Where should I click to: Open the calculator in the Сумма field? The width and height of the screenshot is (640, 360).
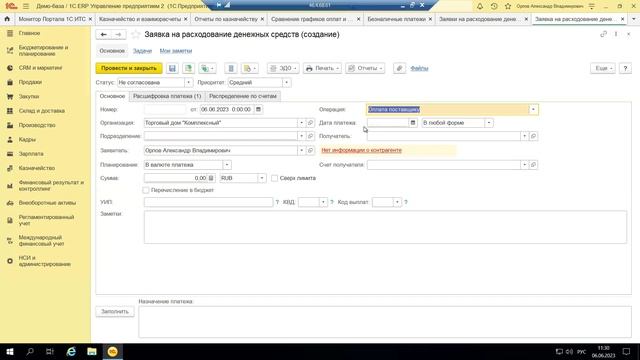point(211,178)
